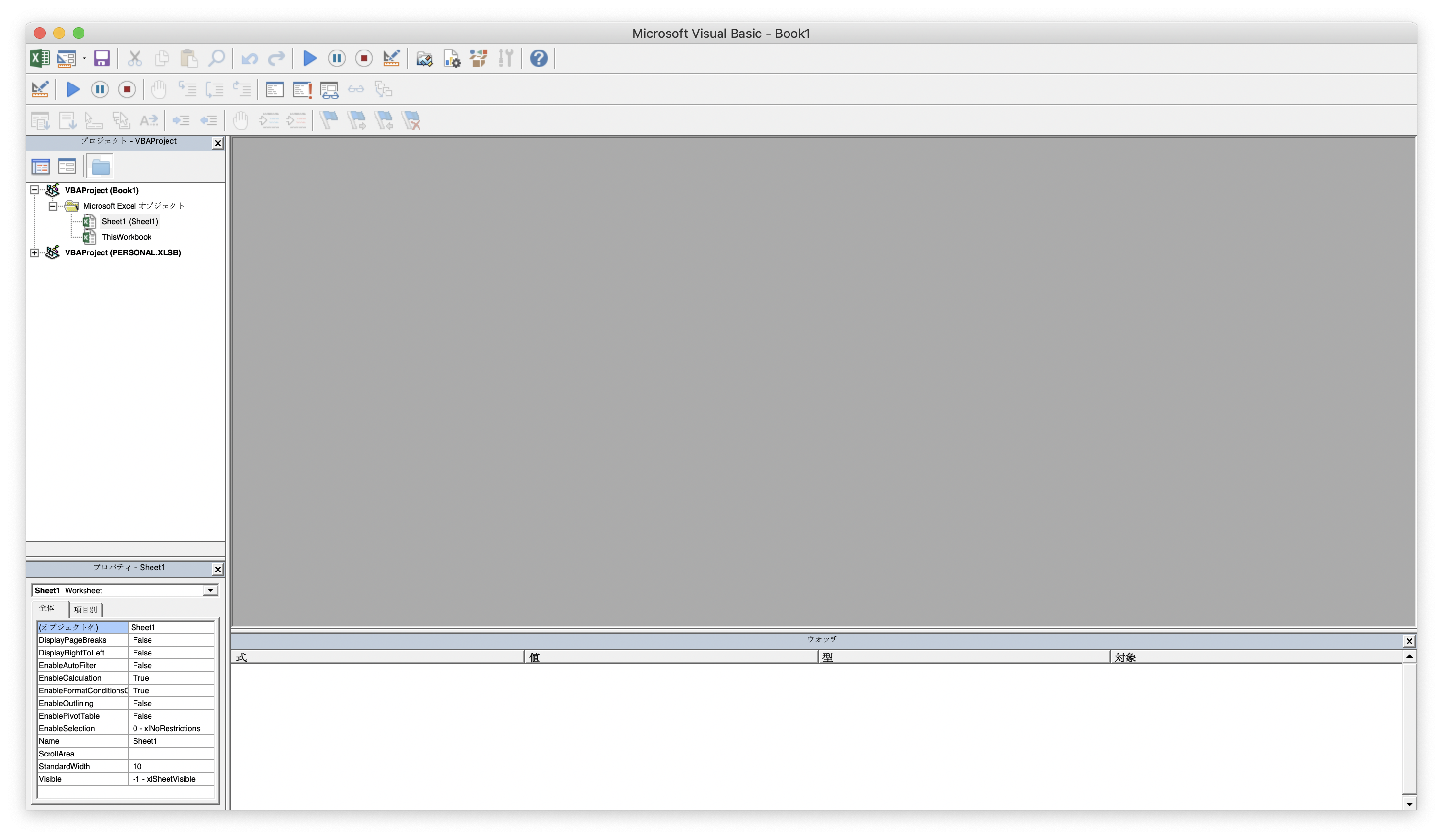Toggle Design Mode on the toolbar
The image size is (1443, 840).
pyautogui.click(x=391, y=58)
